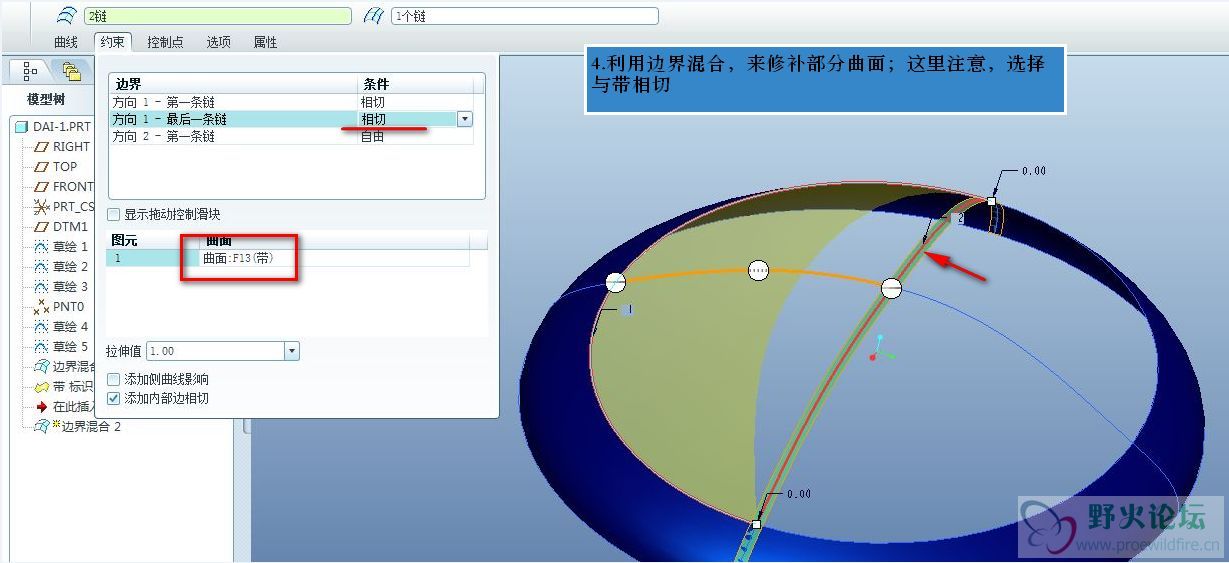Select DAI-1.PRT in the model tree
The height and width of the screenshot is (563, 1229).
tap(62, 127)
